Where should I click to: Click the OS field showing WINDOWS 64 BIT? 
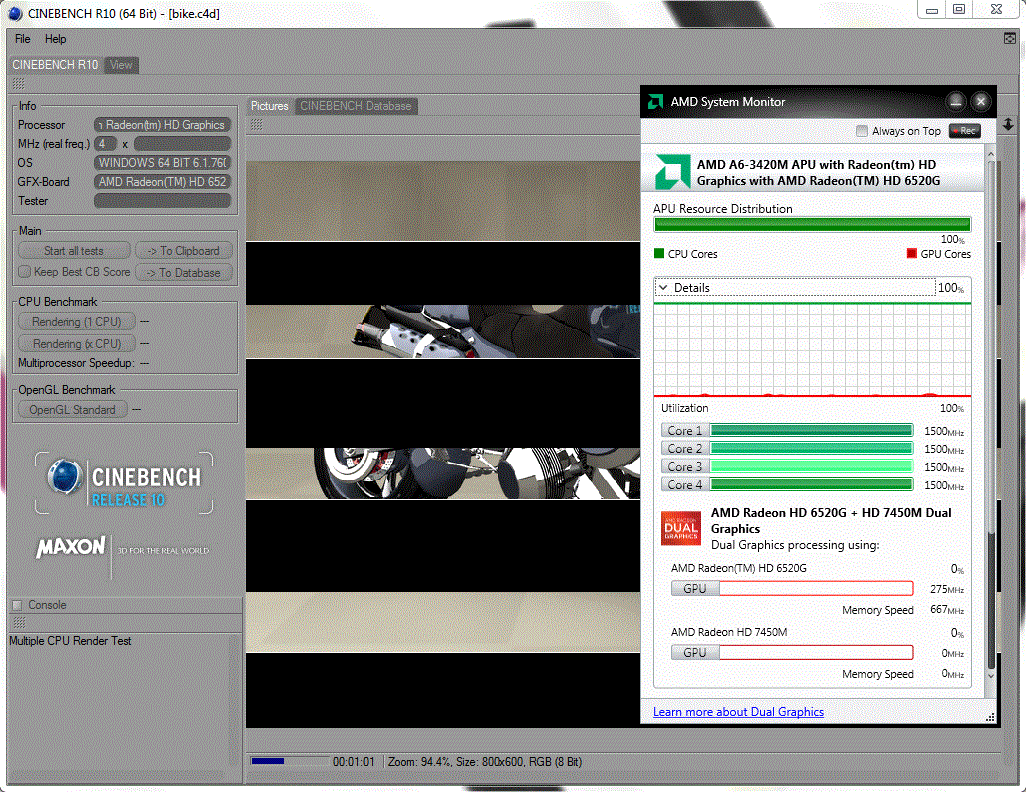point(162,162)
